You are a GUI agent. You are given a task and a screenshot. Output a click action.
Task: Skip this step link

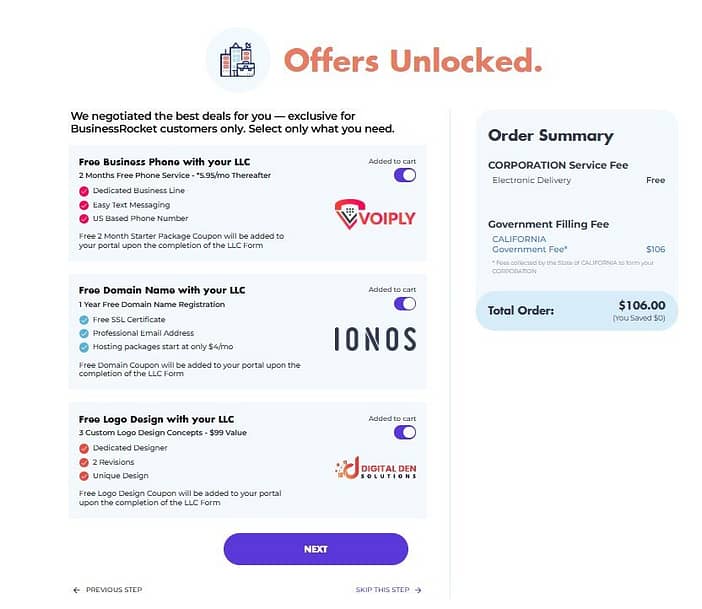[389, 590]
